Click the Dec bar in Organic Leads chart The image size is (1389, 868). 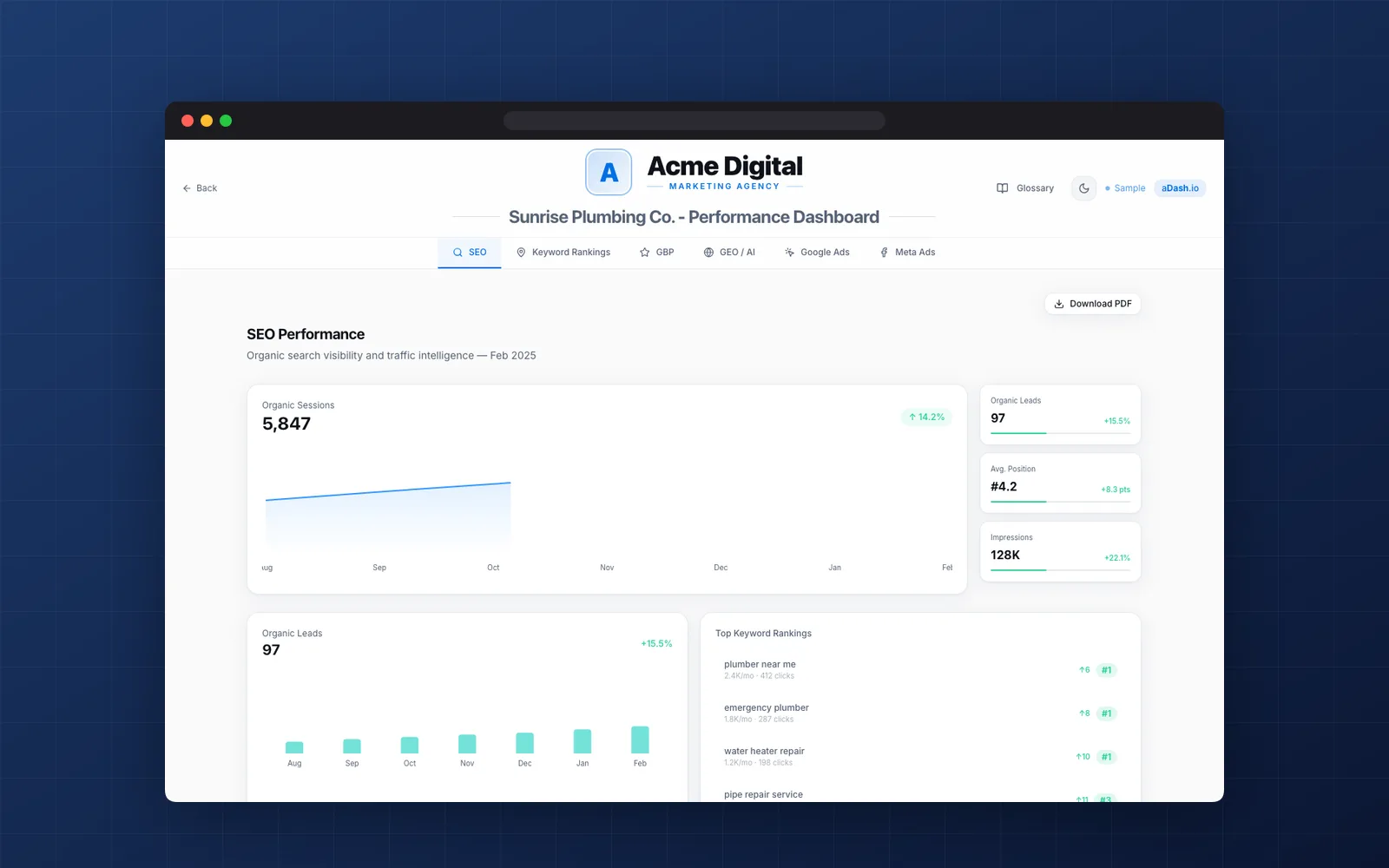click(525, 743)
